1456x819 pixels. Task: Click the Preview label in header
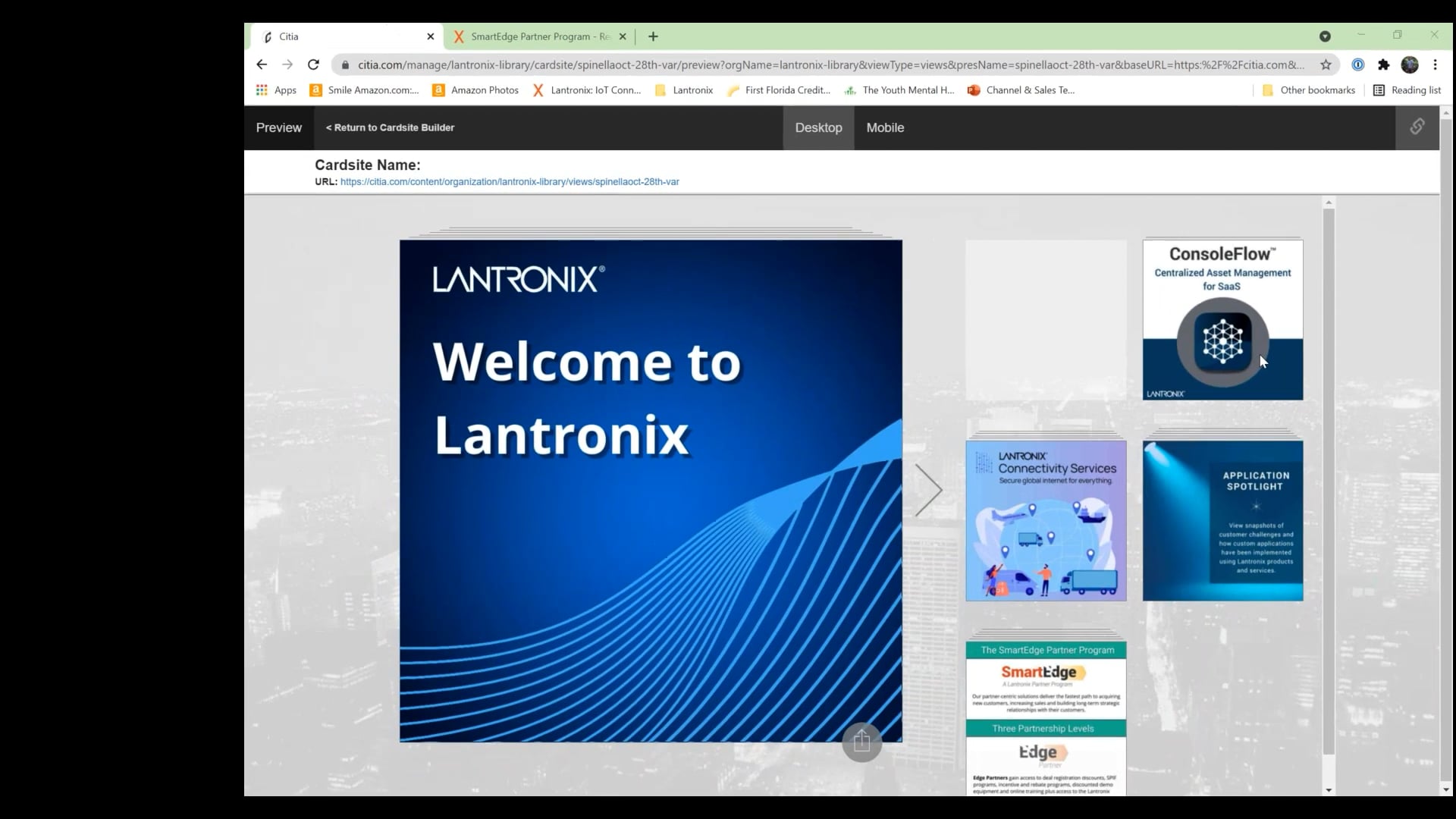click(x=278, y=127)
